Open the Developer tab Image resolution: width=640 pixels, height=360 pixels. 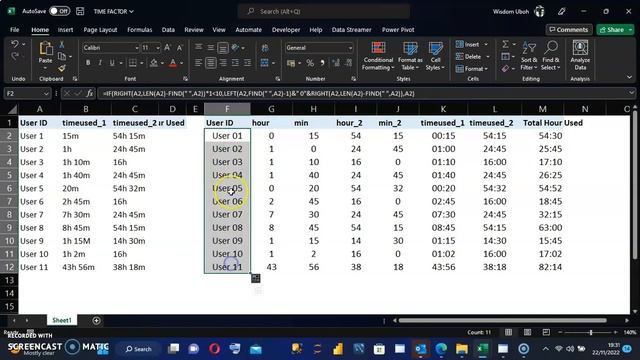tap(286, 30)
